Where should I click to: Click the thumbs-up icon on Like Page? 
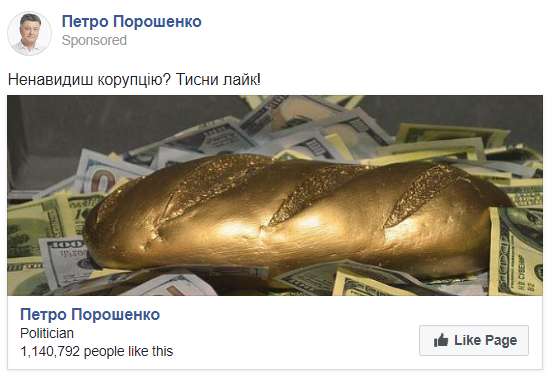tap(441, 341)
